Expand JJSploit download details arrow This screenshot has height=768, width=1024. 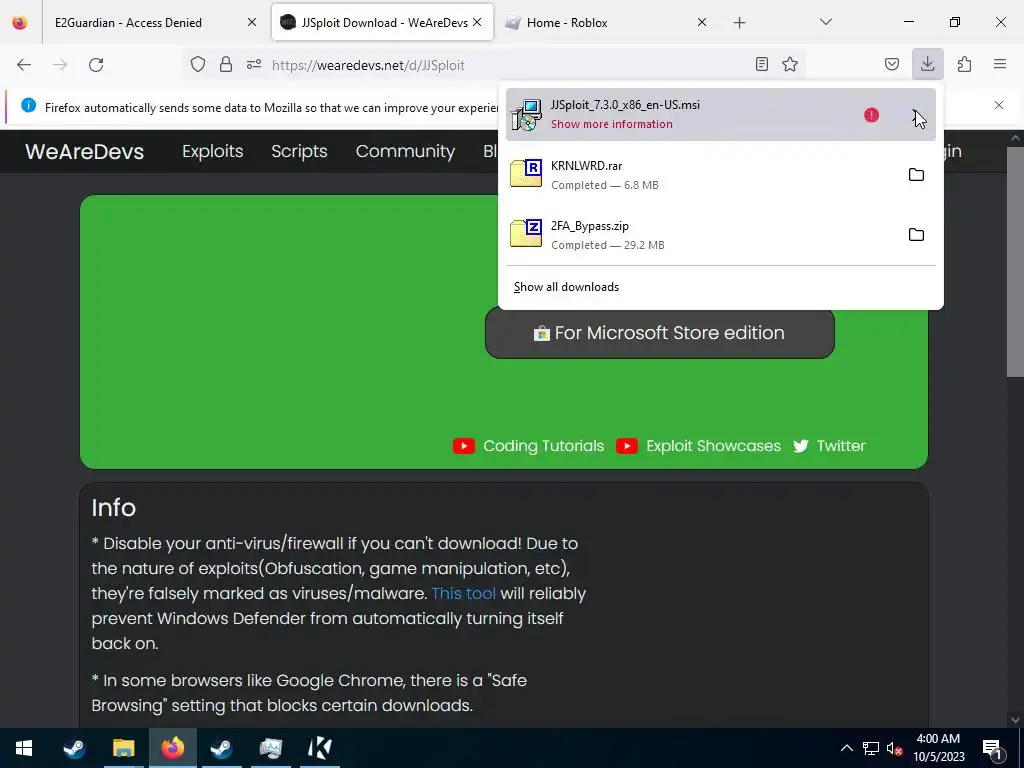916,115
